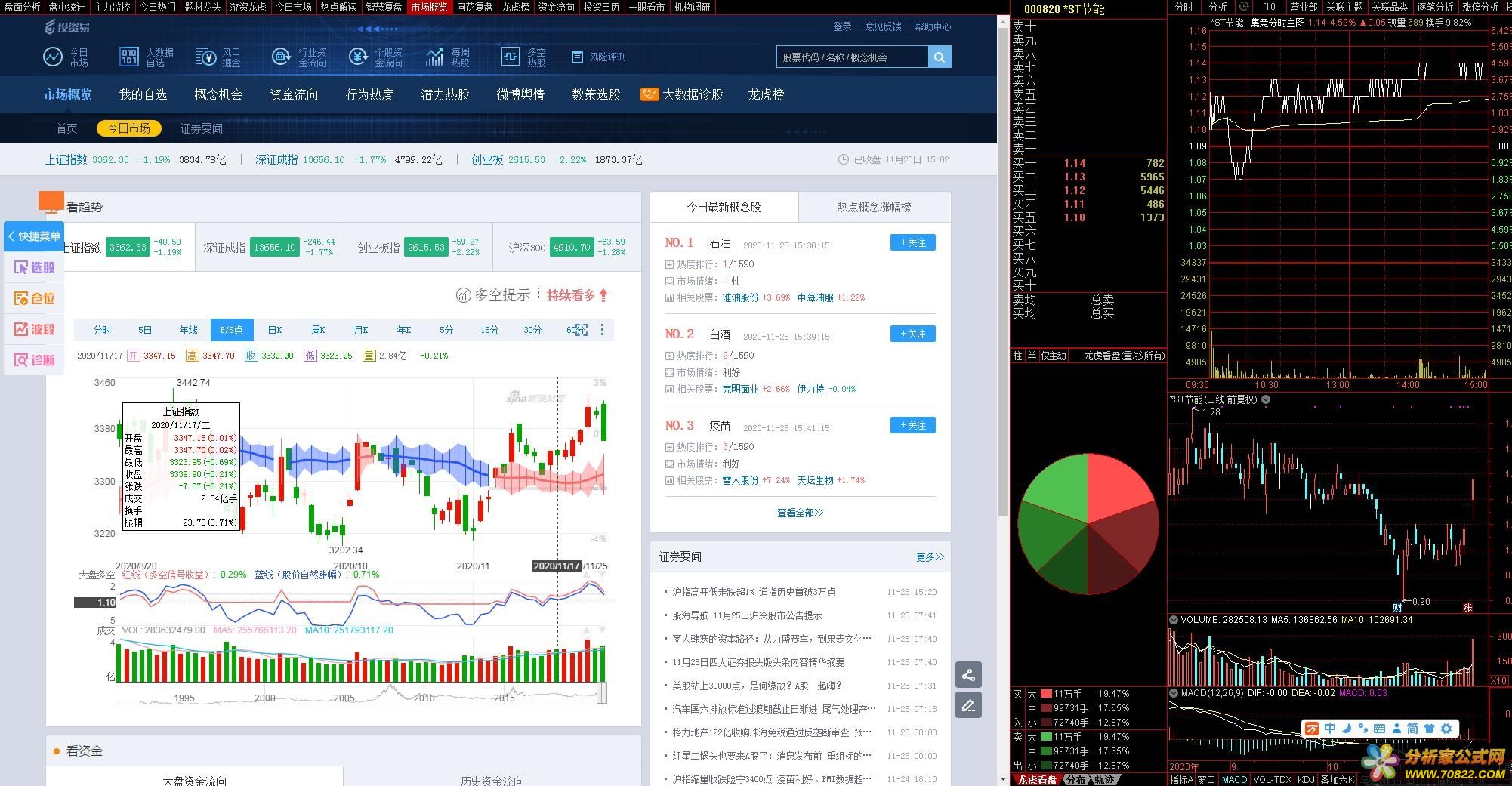The image size is (1512, 786).
Task: Click the 波段 quick menu icon
Action: coord(34,329)
